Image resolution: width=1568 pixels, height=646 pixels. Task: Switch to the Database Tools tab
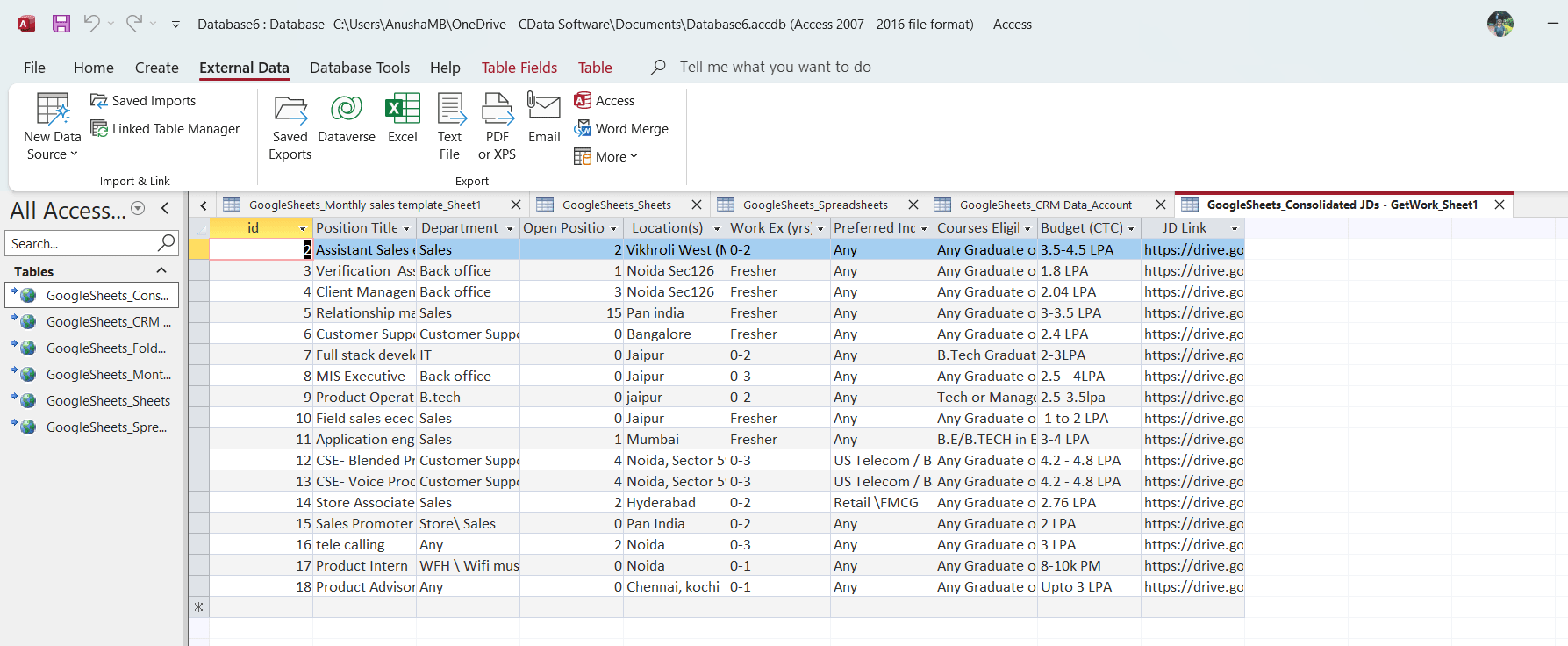coord(359,68)
